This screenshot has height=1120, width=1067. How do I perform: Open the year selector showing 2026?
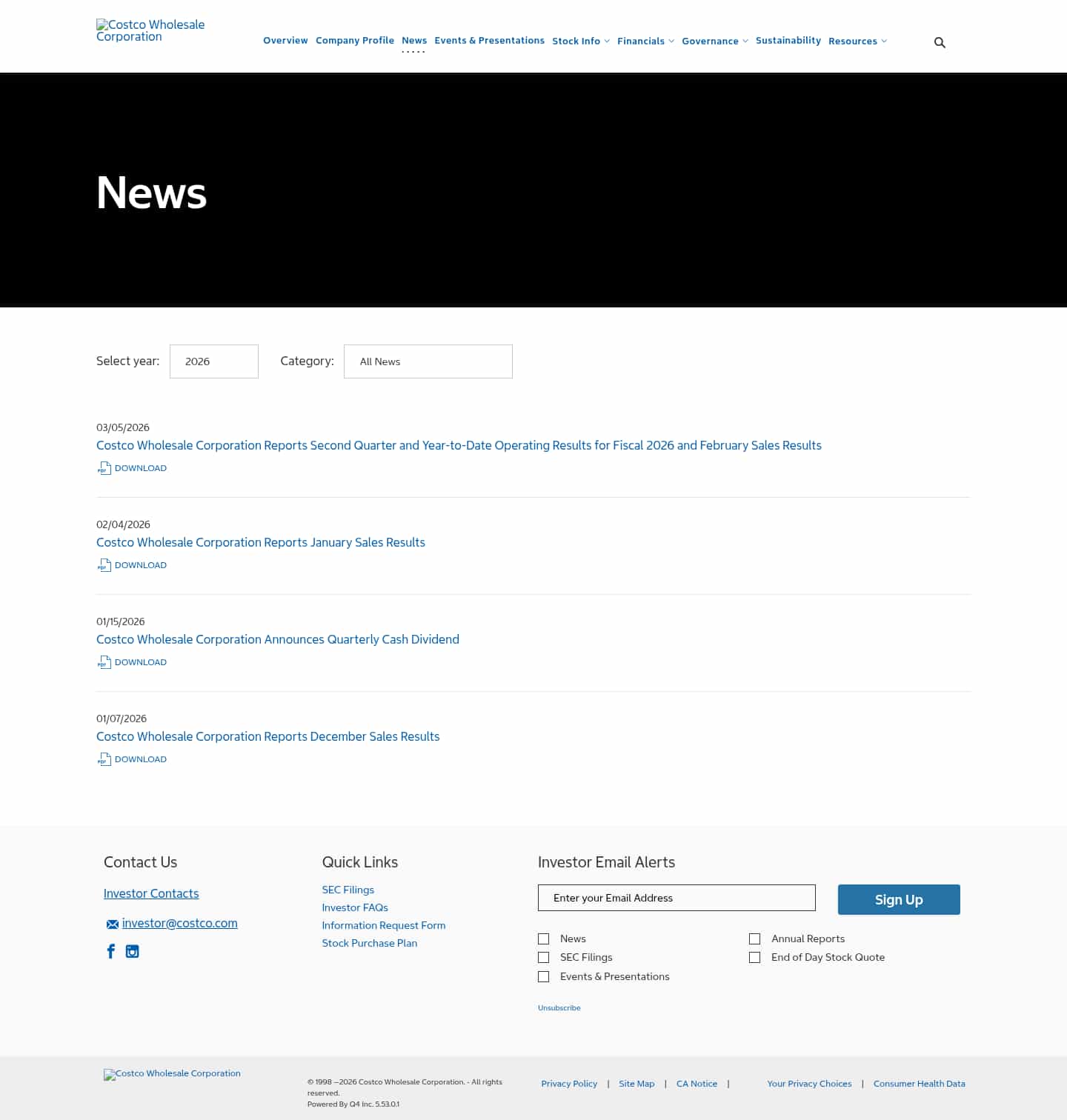[214, 361]
